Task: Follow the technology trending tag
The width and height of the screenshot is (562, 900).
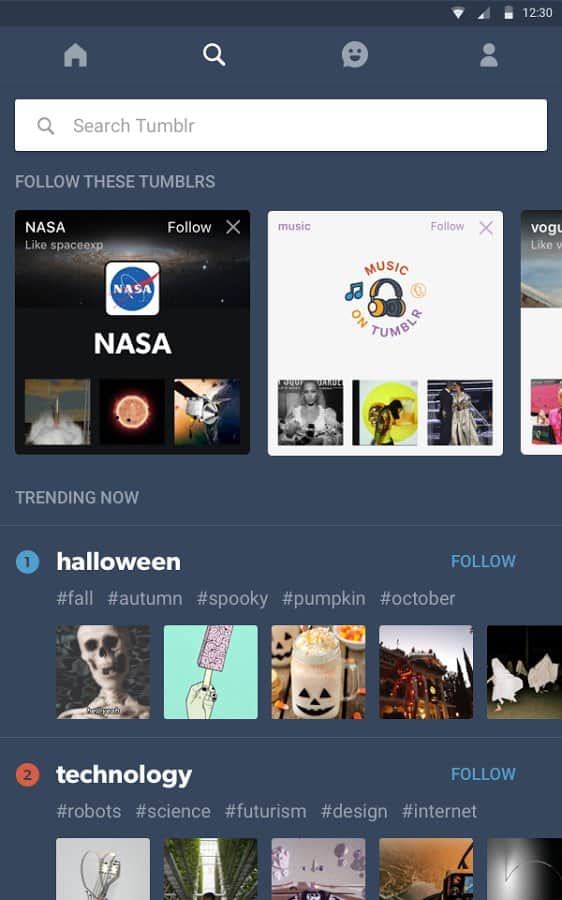Action: coord(483,774)
